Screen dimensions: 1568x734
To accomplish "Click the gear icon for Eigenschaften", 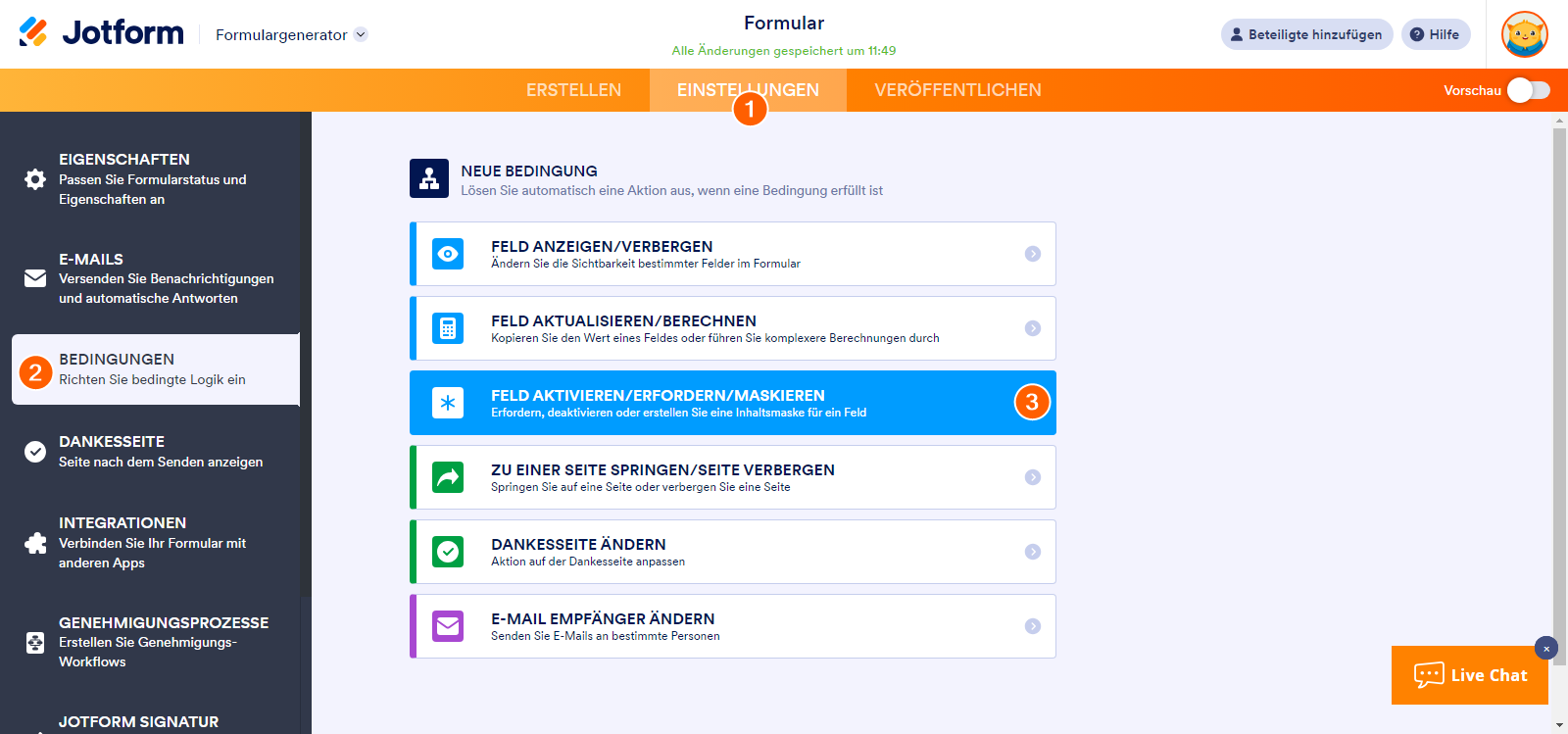I will (35, 179).
